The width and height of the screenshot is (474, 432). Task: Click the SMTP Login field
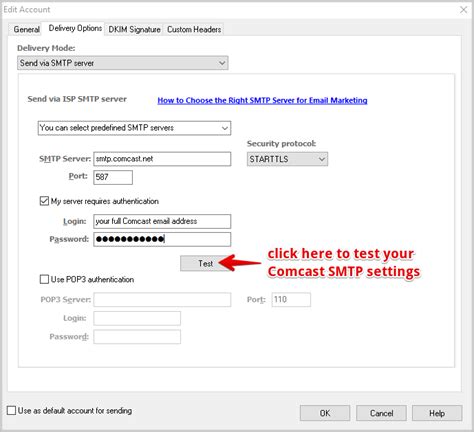click(x=162, y=221)
